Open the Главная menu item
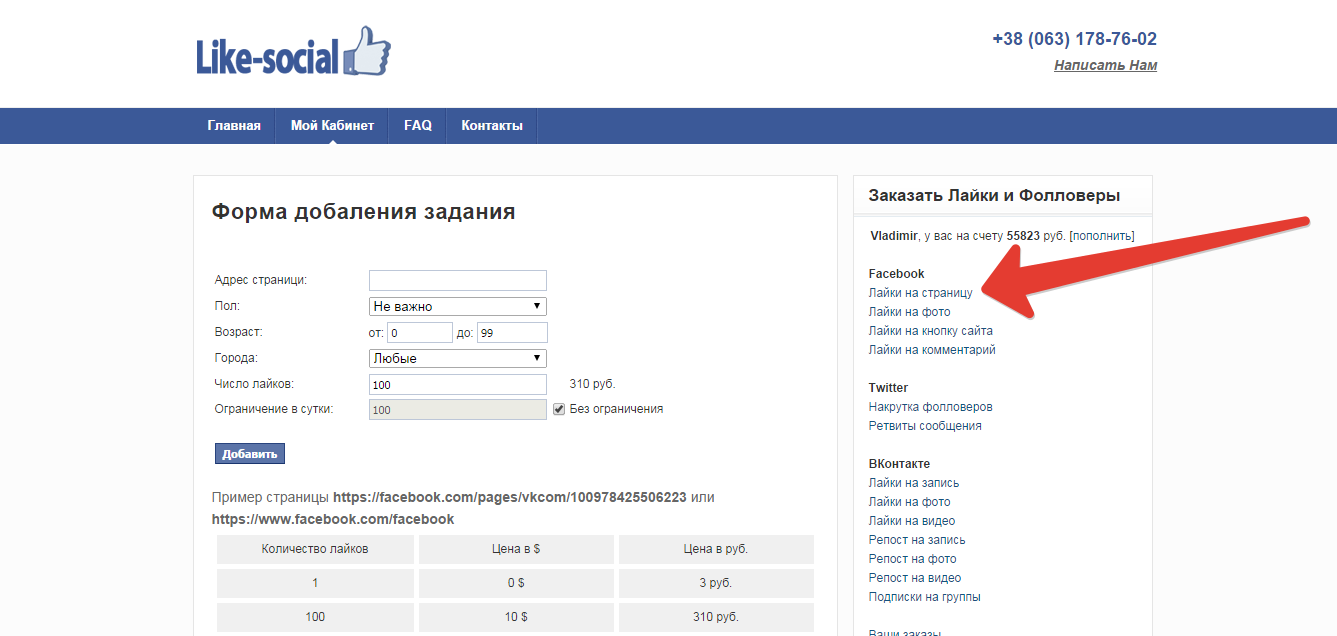 pyautogui.click(x=234, y=126)
